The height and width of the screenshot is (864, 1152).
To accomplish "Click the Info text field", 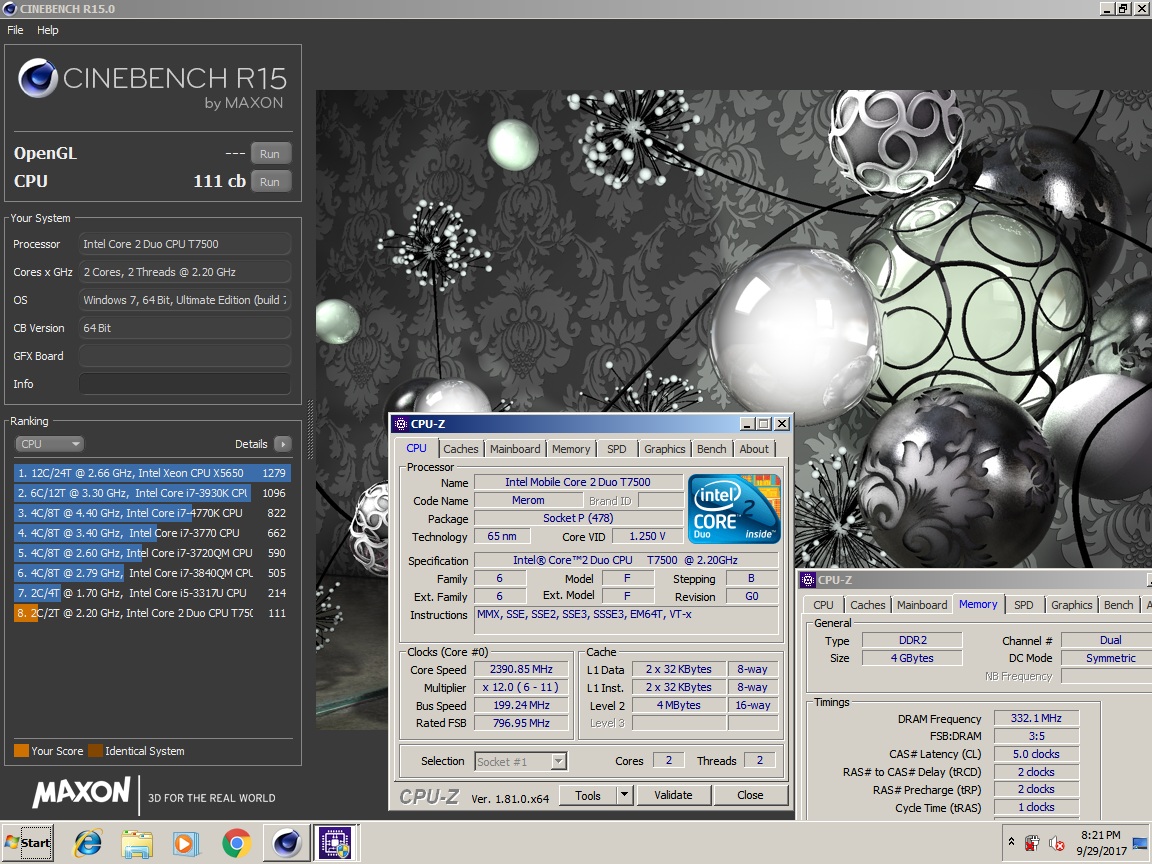I will [184, 384].
